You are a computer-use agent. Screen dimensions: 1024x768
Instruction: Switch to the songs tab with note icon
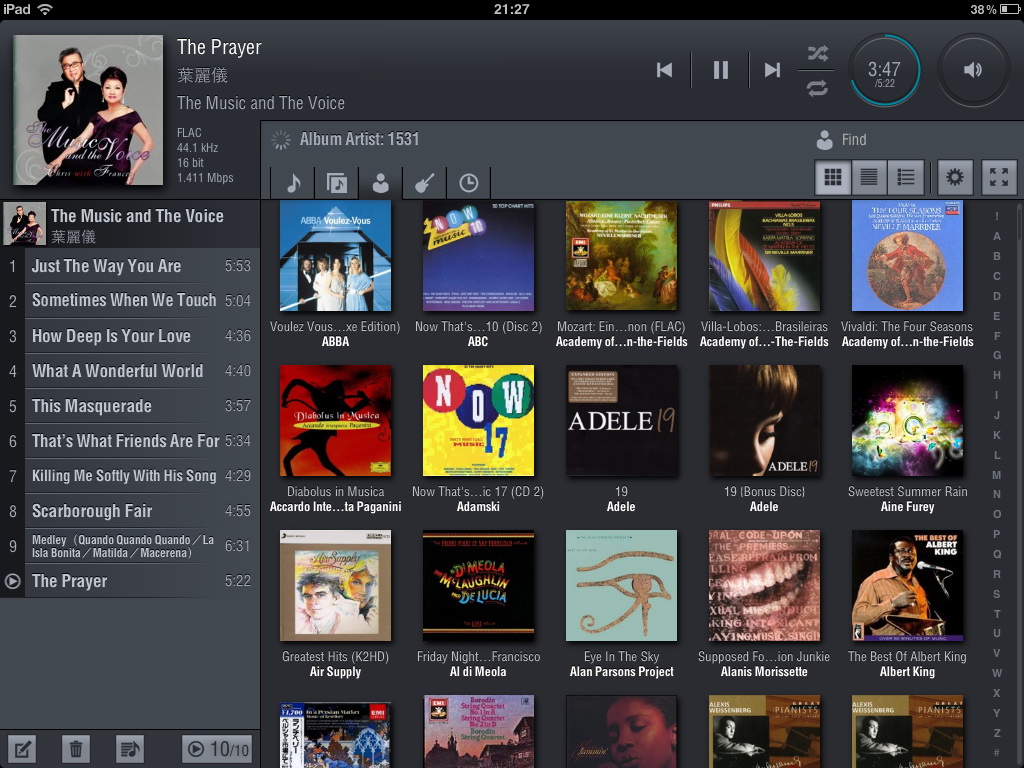tap(293, 183)
